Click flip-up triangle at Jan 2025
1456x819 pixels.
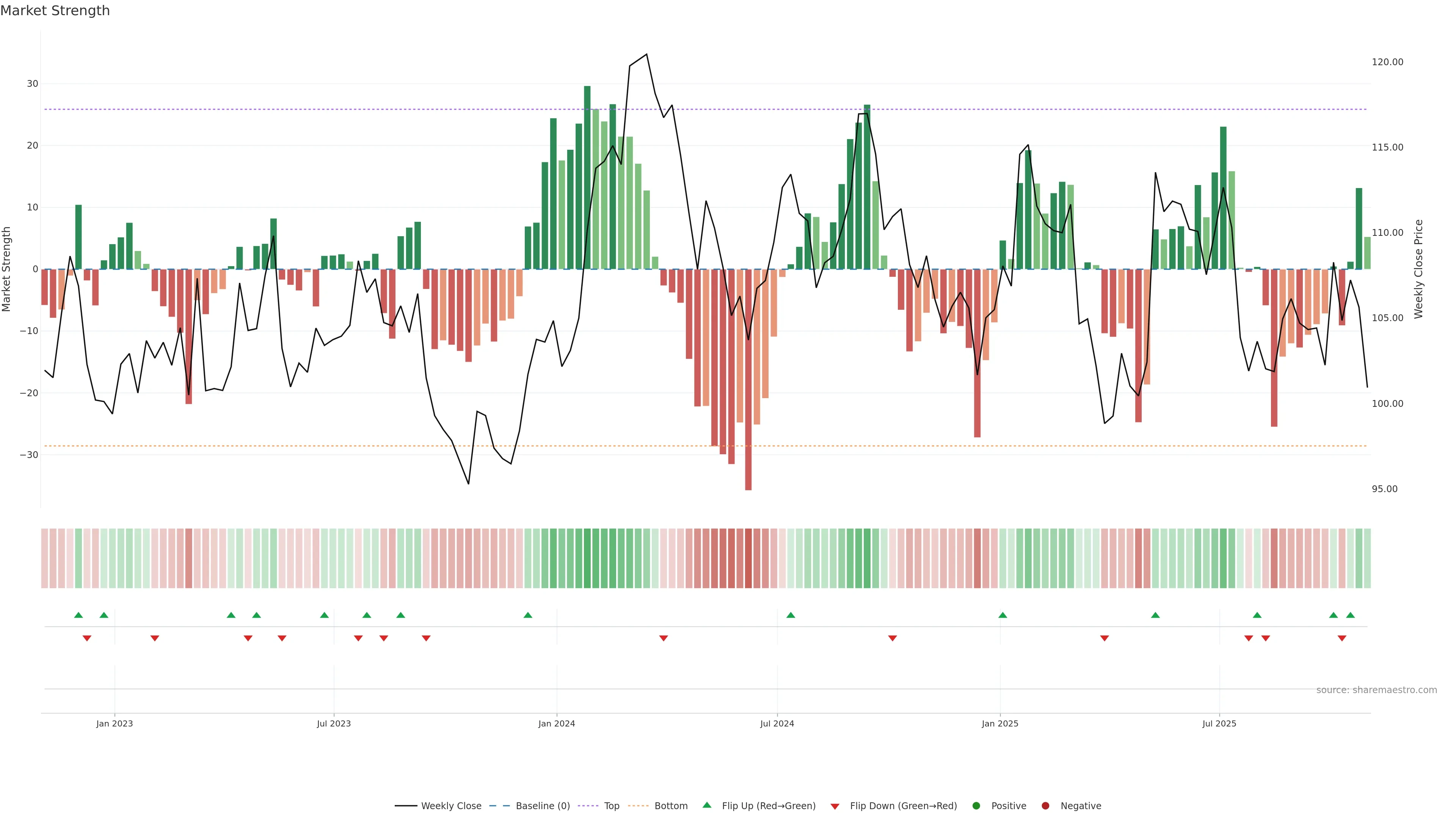(1003, 615)
